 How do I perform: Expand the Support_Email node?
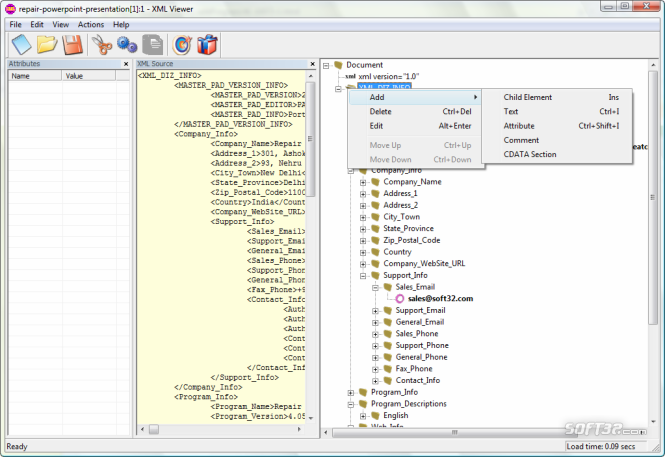coord(375,311)
